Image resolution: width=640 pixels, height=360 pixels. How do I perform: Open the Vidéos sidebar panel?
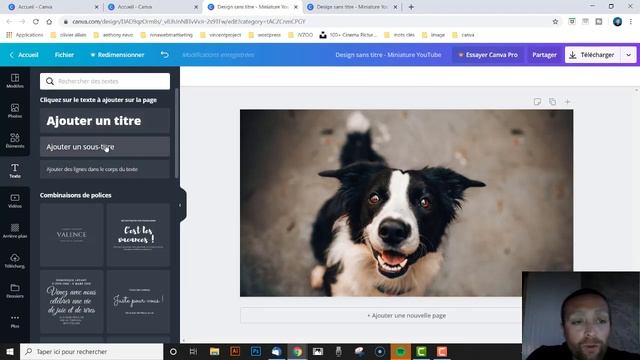(15, 201)
